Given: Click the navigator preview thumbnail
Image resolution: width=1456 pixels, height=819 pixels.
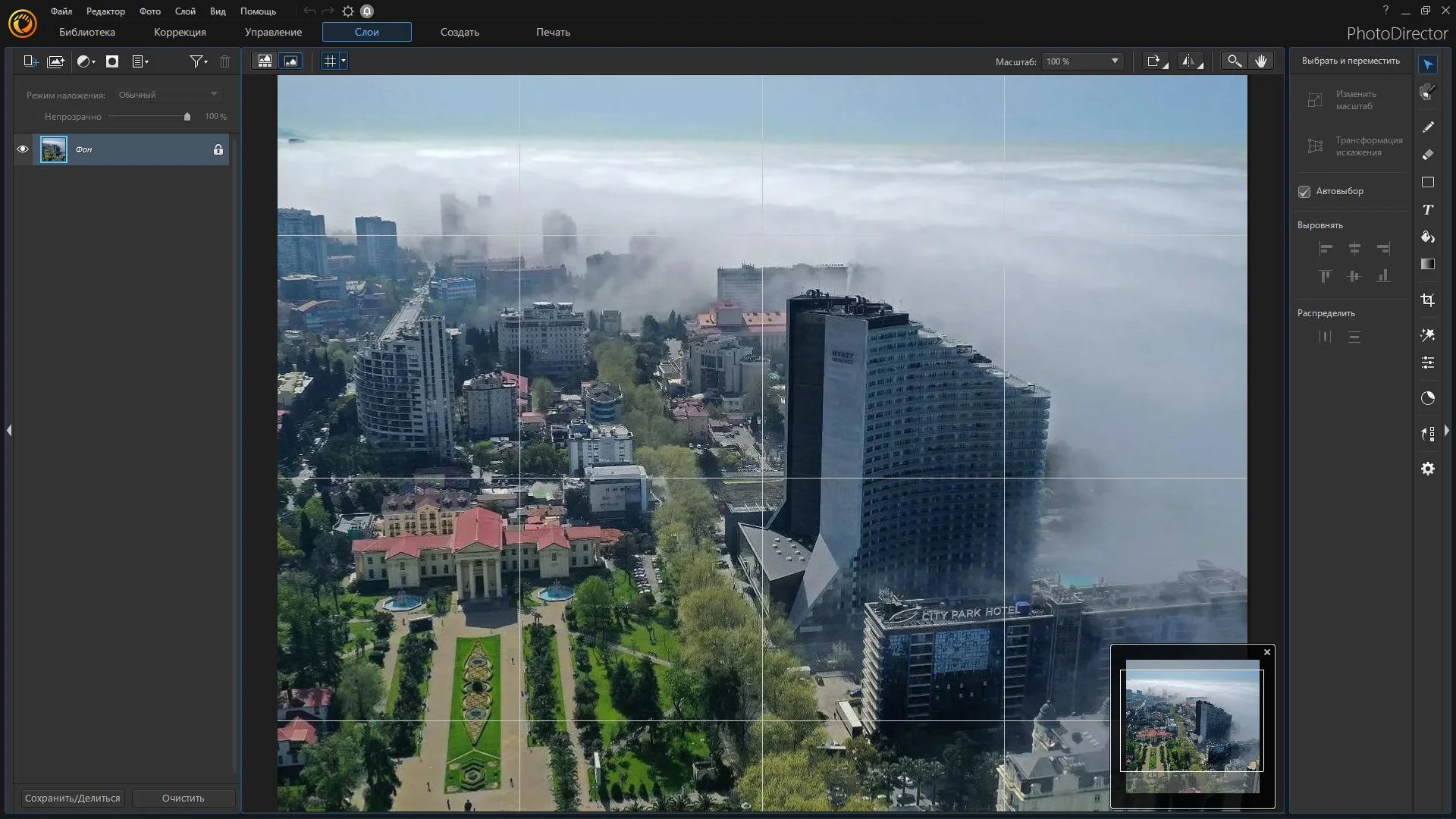Looking at the screenshot, I should click(x=1192, y=726).
